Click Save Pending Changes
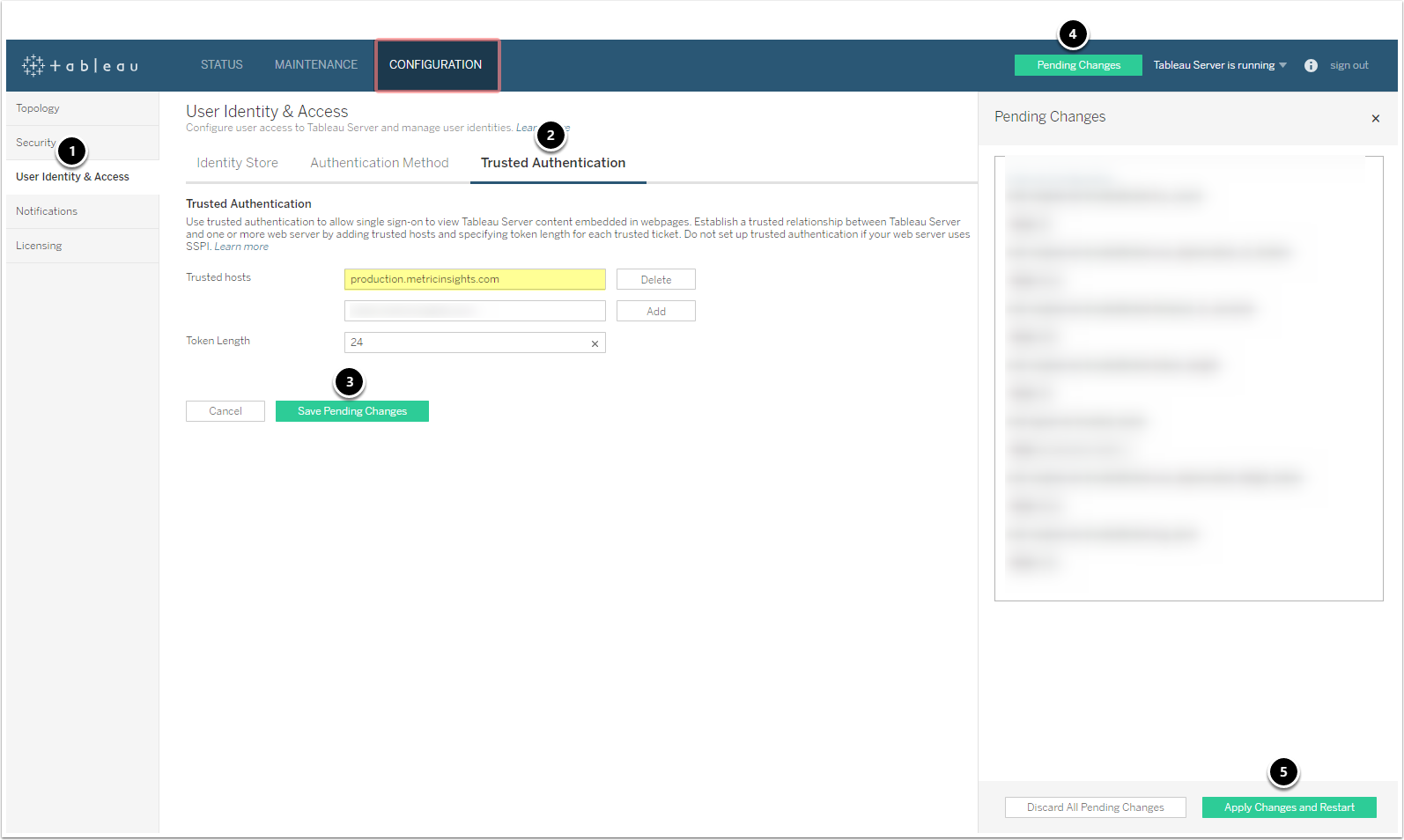Screen dimensions: 1404x840 [352, 411]
